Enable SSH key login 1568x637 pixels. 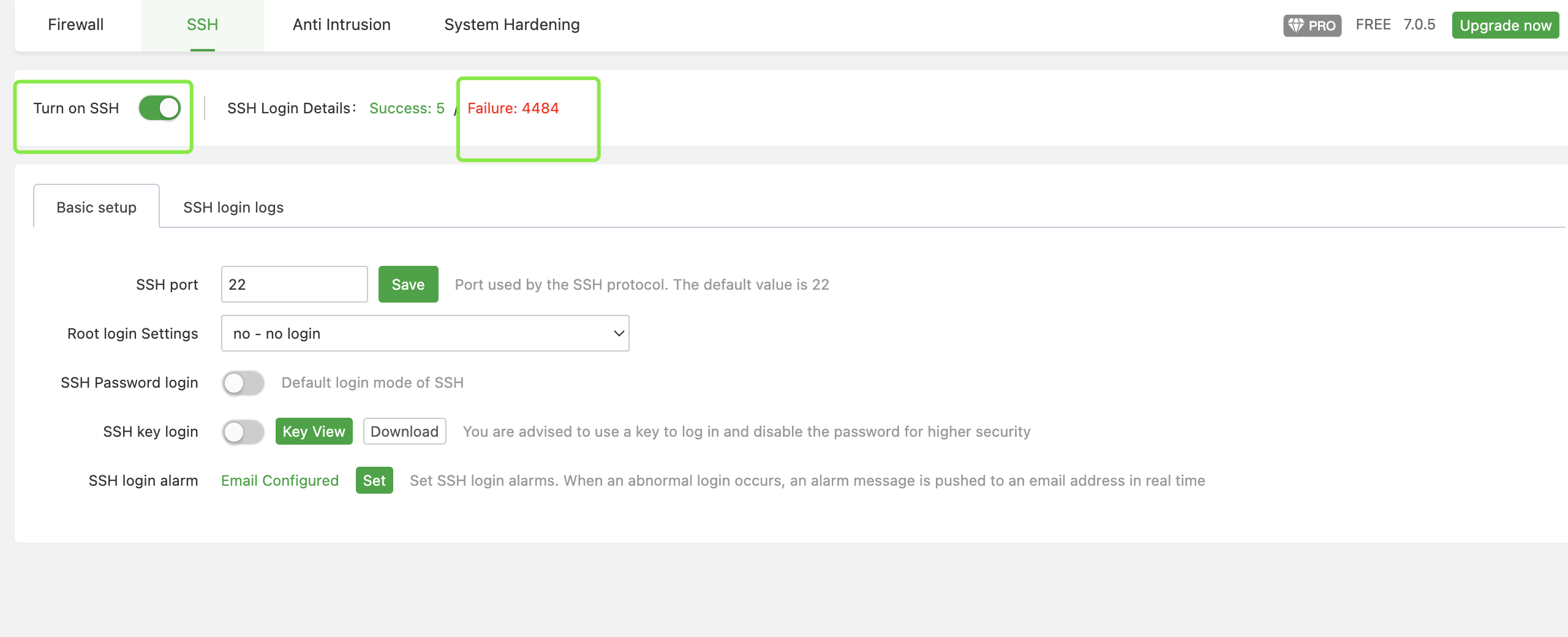coord(243,431)
